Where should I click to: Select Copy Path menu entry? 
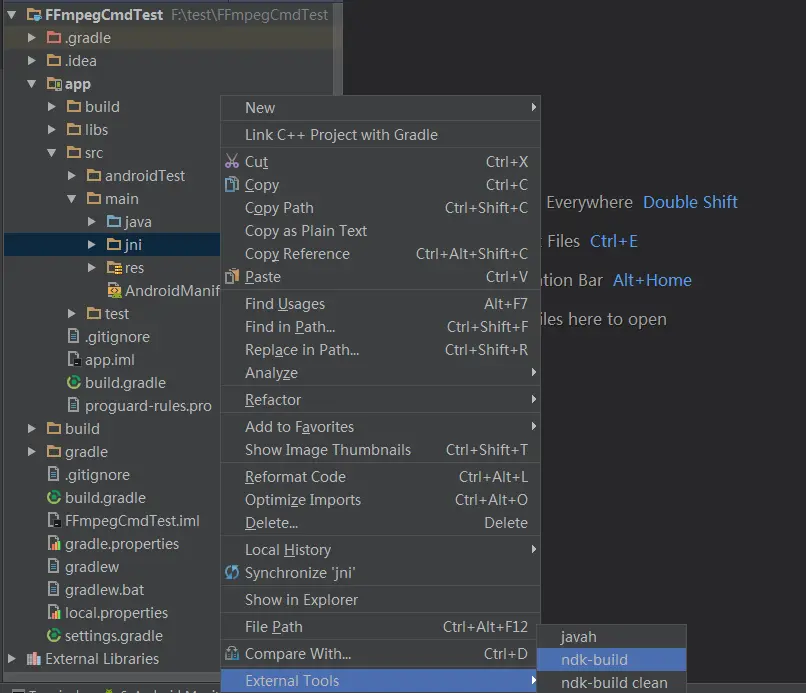380,208
